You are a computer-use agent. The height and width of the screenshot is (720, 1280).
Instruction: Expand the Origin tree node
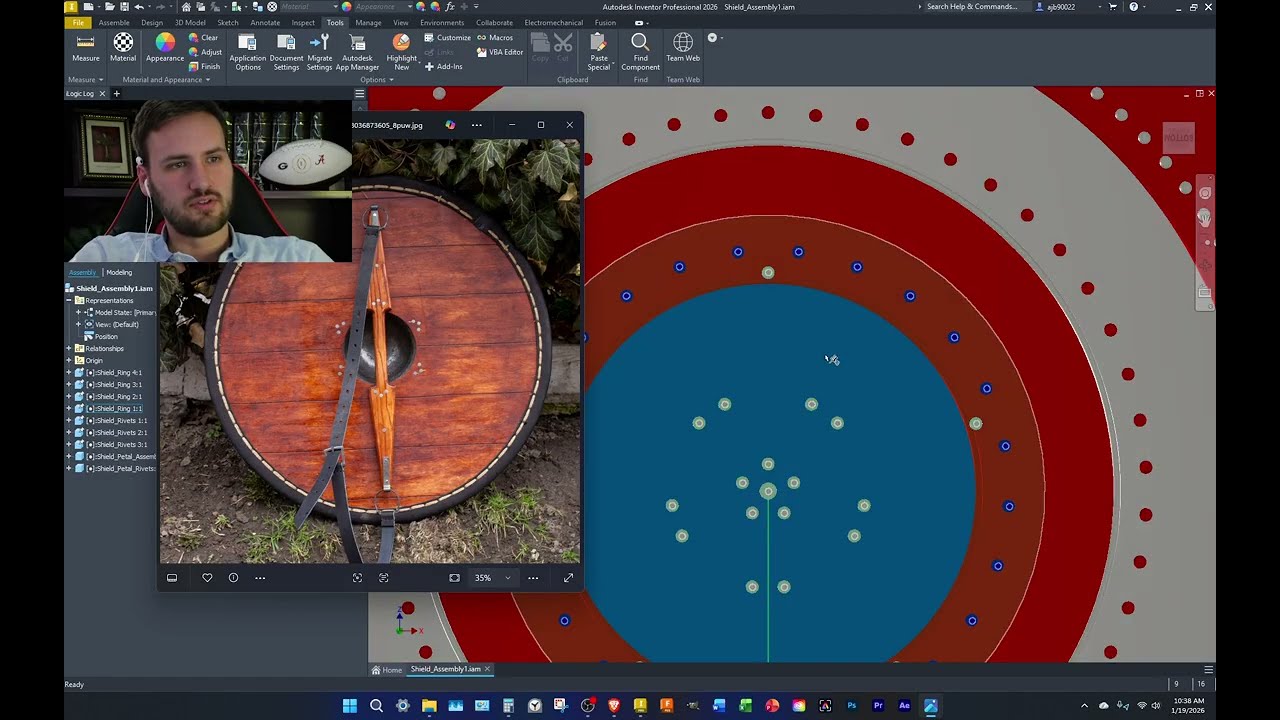point(68,360)
